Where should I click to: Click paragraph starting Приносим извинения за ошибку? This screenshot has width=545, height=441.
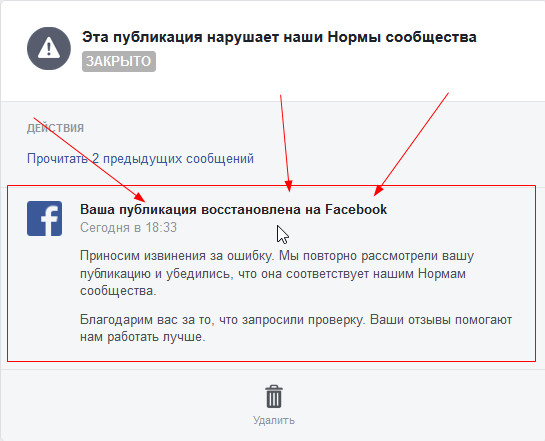277,273
